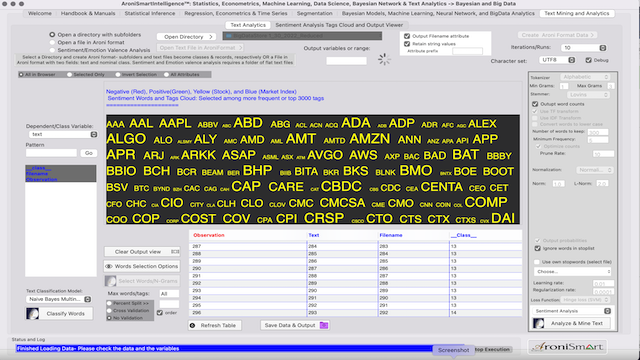Click the small icon on Clear Output view

(x=175, y=251)
